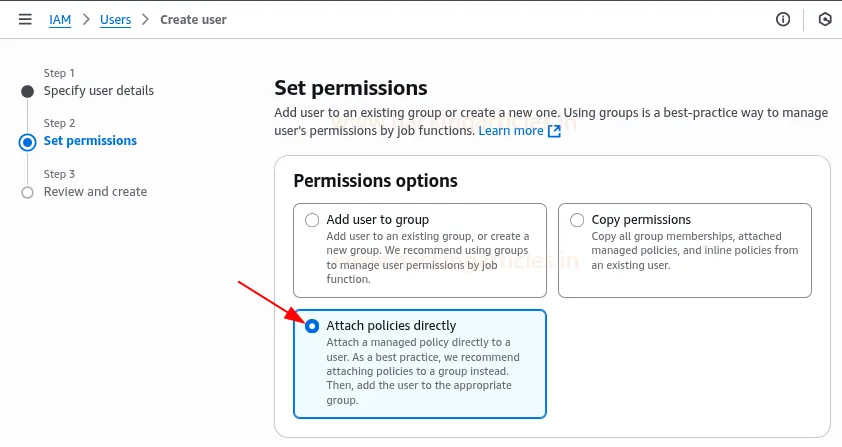Go to IAM in the breadcrumb
This screenshot has height=447, width=842.
(59, 19)
